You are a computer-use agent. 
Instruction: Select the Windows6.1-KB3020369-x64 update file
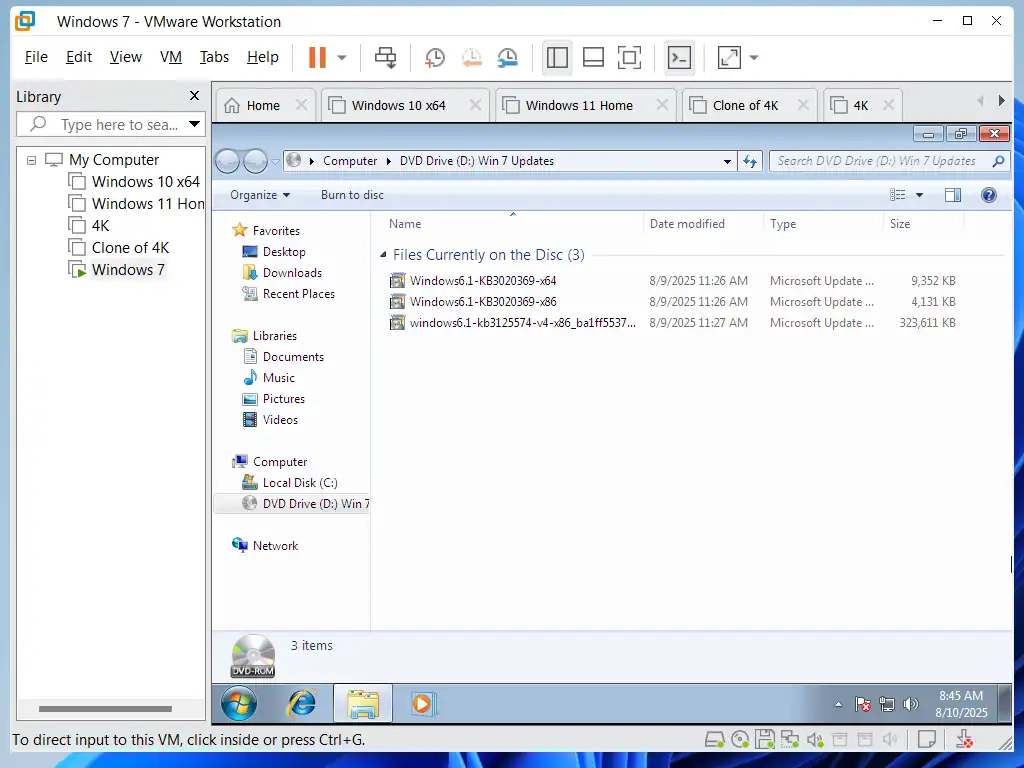[482, 281]
